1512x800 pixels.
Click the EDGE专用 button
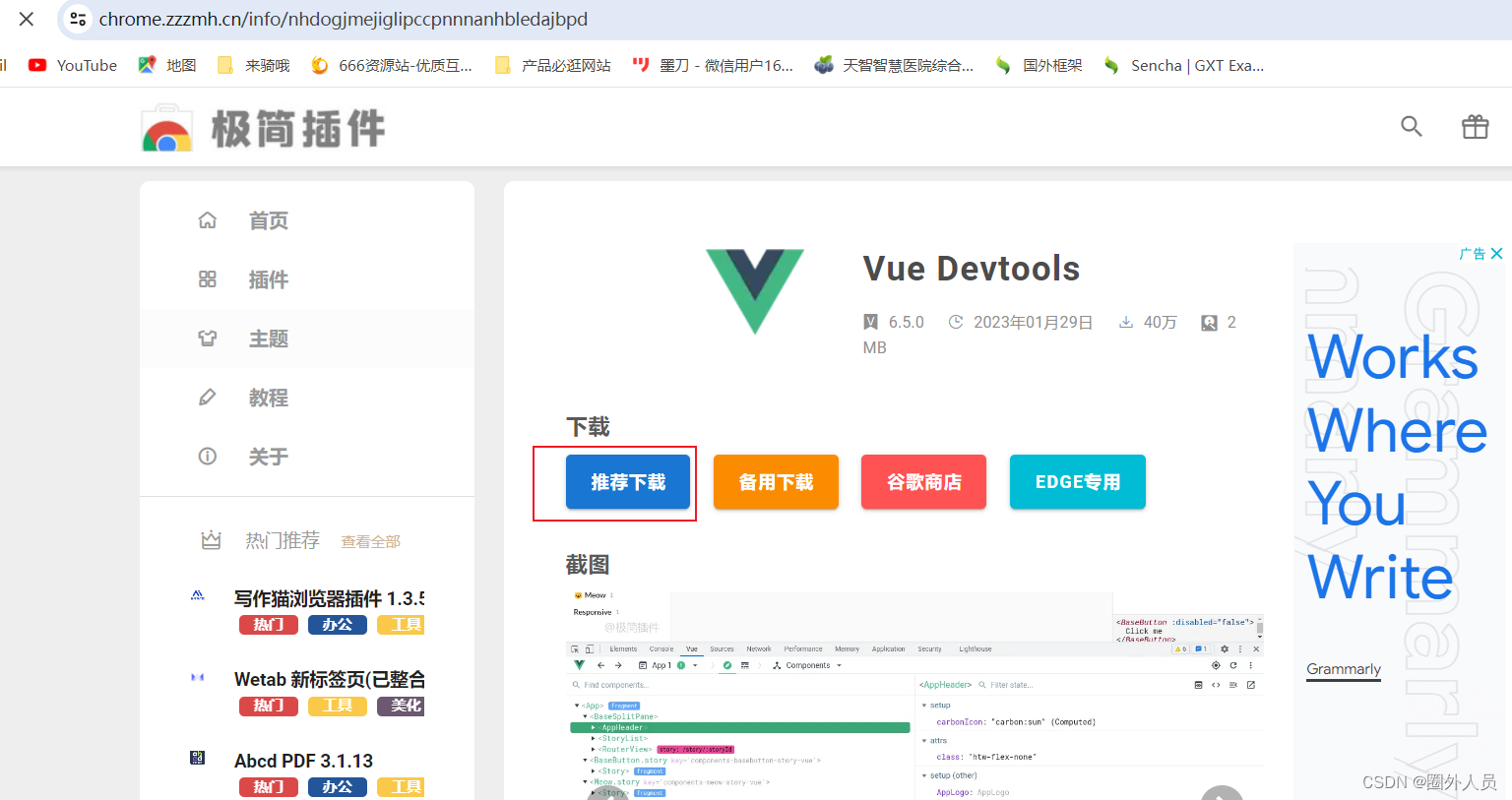coord(1078,482)
